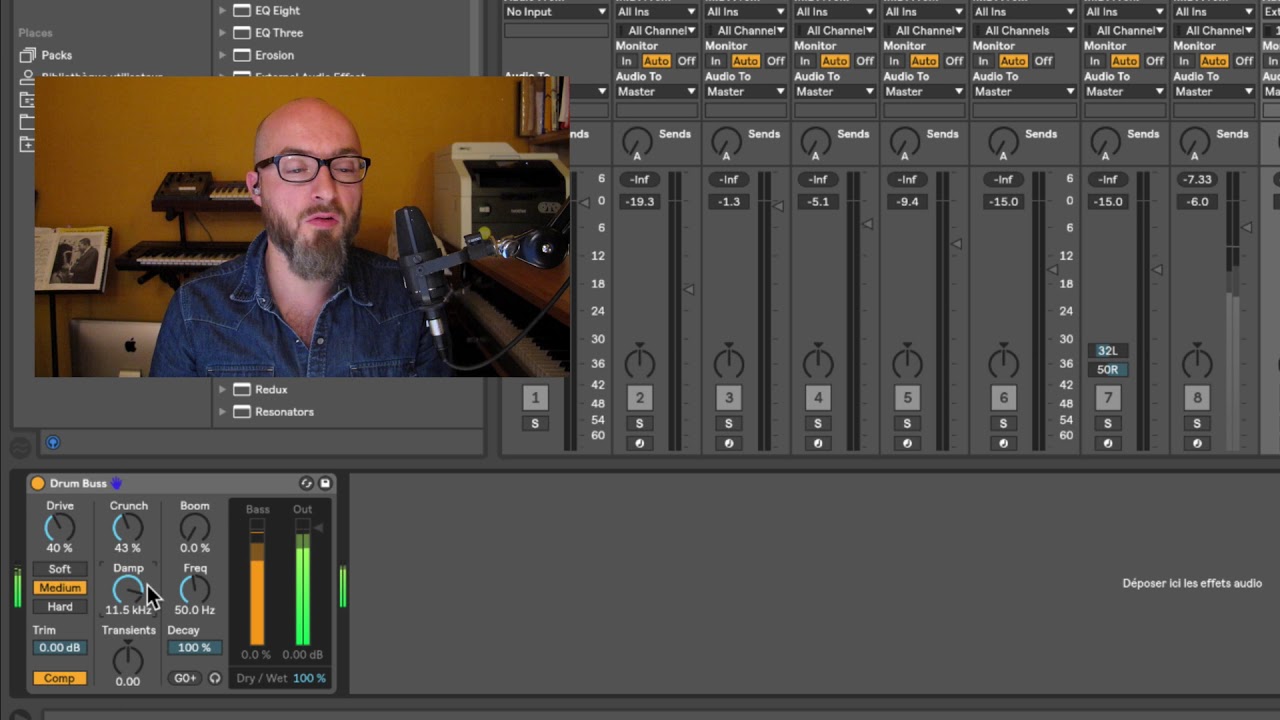Arm track 4 for recording
This screenshot has width=1280, height=720.
[x=818, y=443]
